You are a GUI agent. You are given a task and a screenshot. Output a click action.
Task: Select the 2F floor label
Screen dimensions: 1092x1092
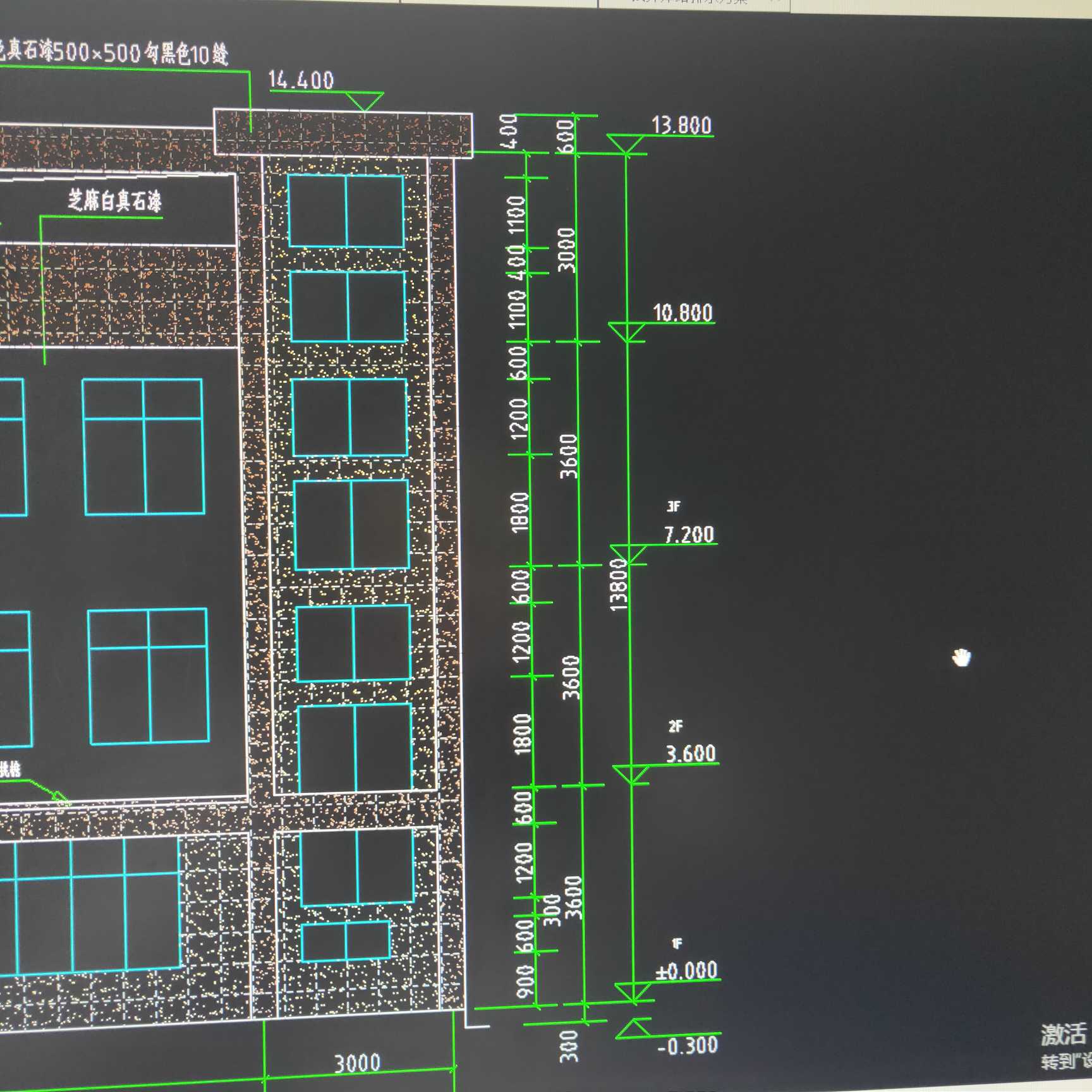point(676,727)
